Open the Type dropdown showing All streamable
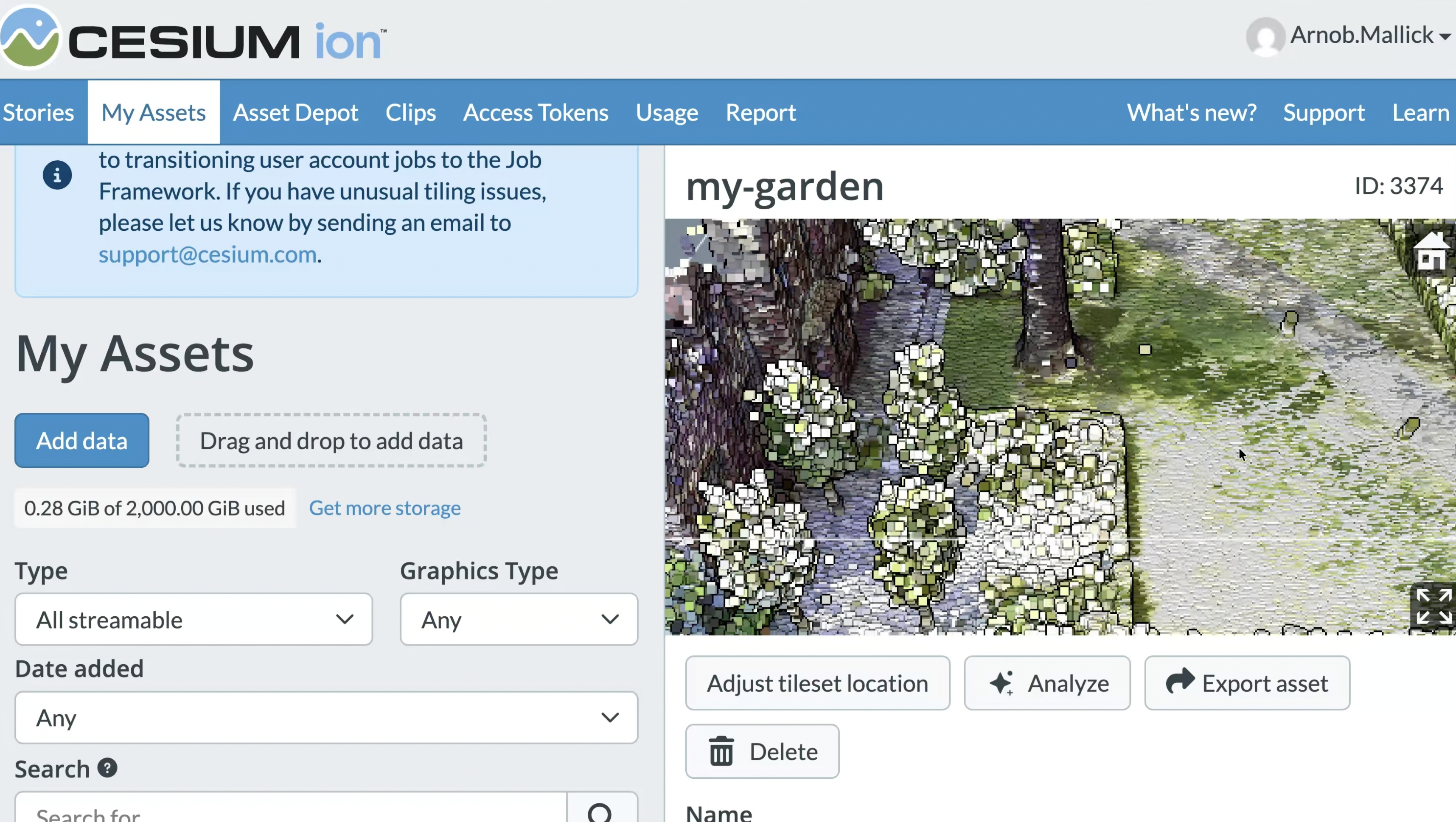This screenshot has height=822, width=1456. pos(194,619)
